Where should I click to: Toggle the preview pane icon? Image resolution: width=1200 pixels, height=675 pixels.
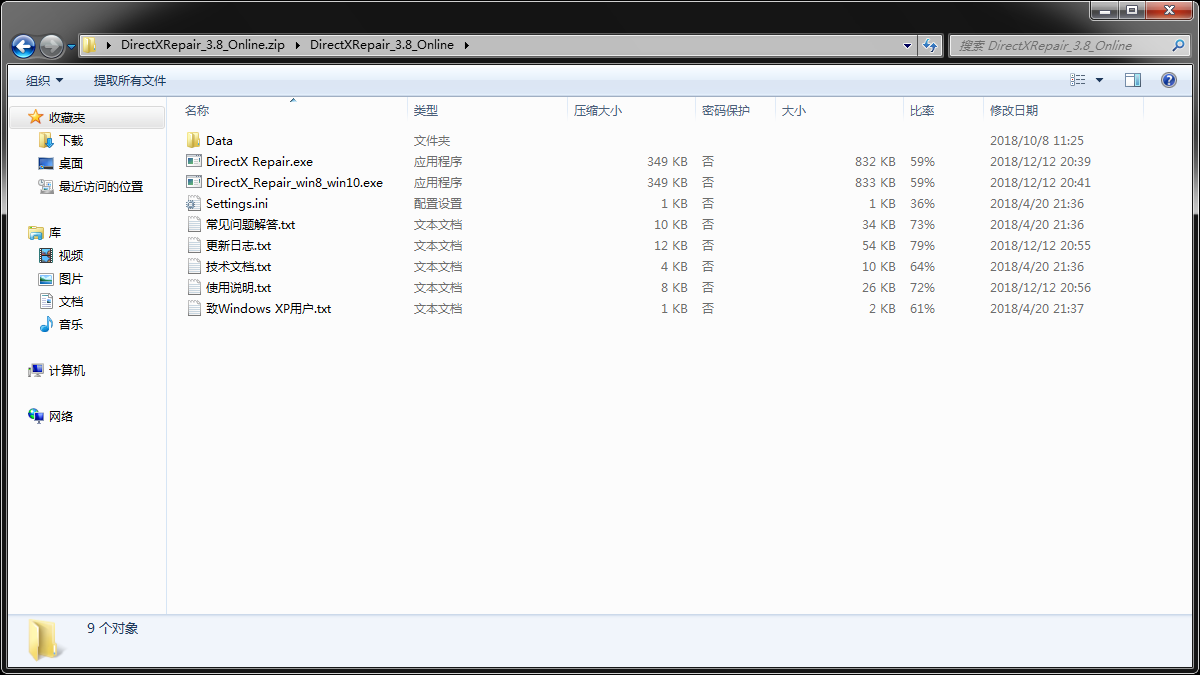pyautogui.click(x=1133, y=80)
